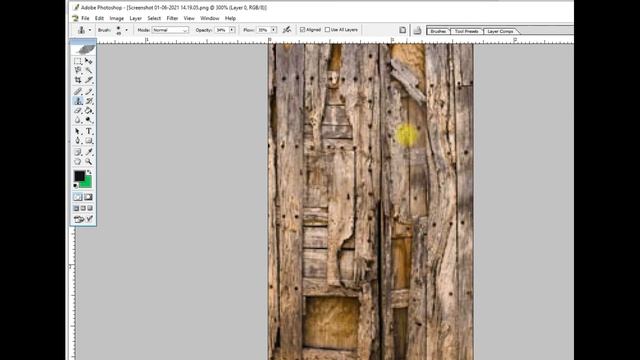Select the Lasso tool

tap(78, 71)
